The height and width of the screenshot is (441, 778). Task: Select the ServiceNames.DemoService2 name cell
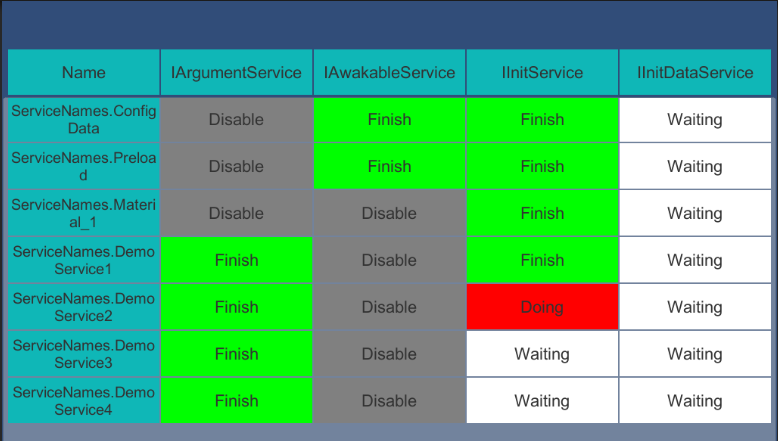pyautogui.click(x=84, y=307)
